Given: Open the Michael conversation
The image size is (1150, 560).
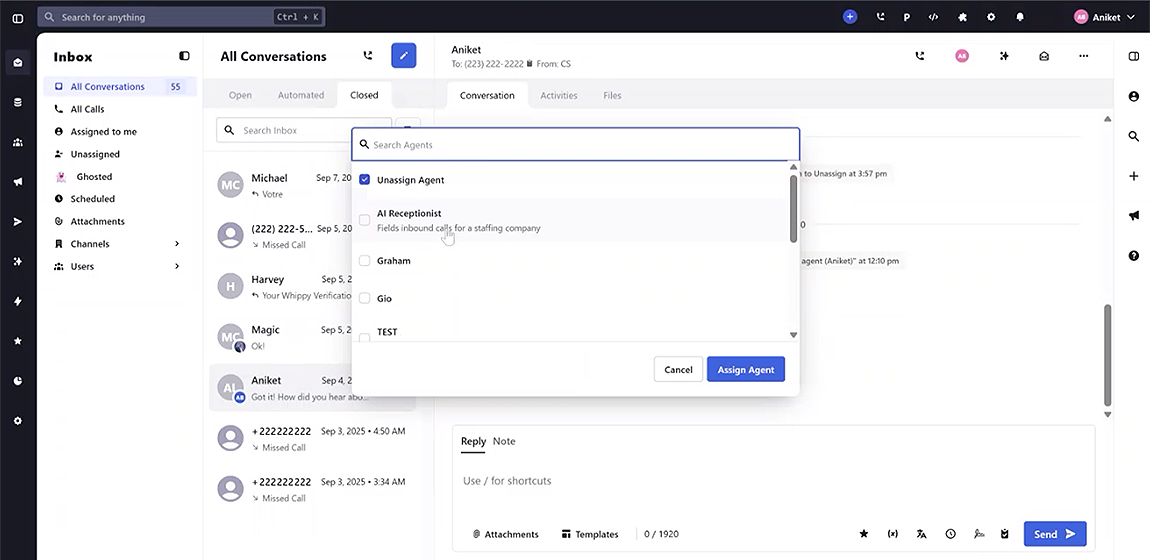Looking at the screenshot, I should [312, 185].
